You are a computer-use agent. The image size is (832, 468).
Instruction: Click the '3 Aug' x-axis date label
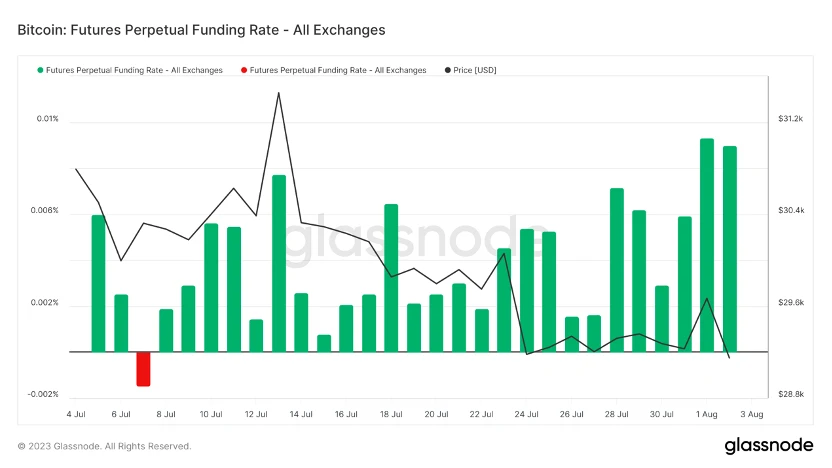[752, 413]
